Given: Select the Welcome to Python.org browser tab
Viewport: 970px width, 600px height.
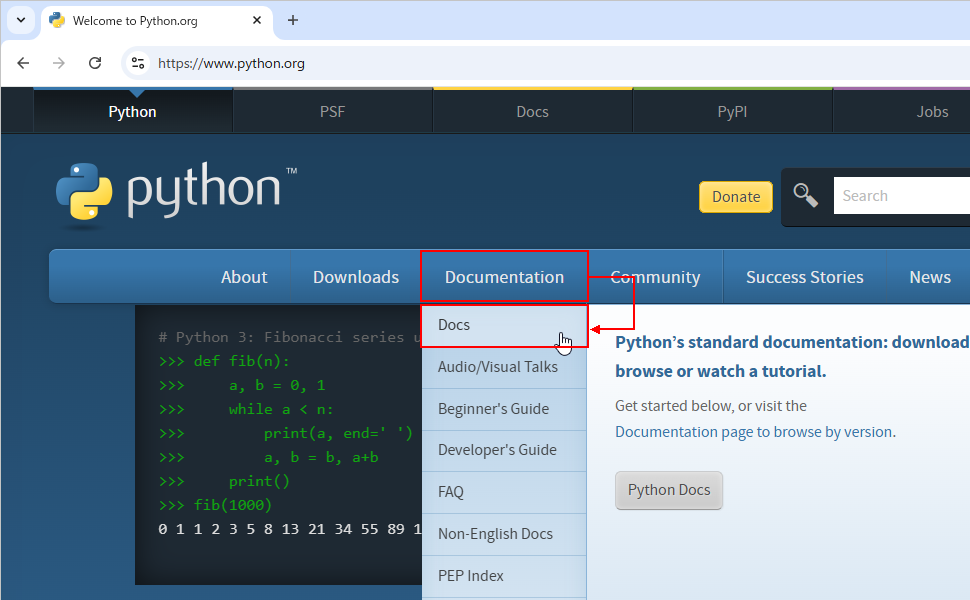Looking at the screenshot, I should coord(157,21).
